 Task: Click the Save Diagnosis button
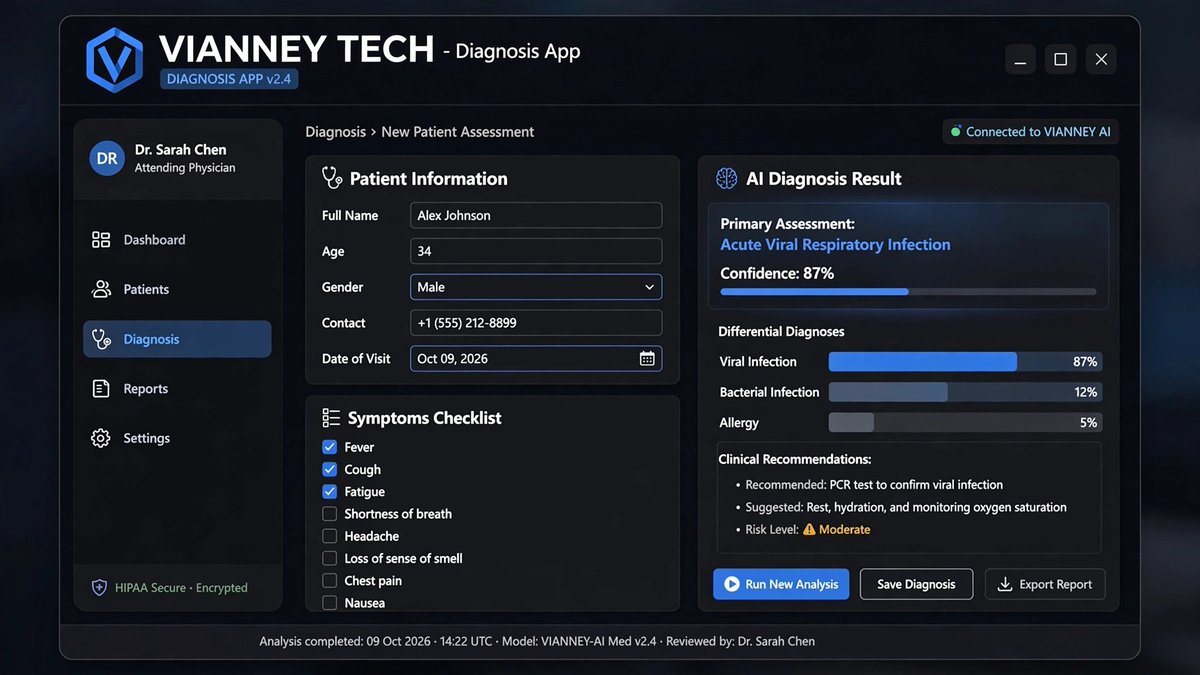point(916,584)
